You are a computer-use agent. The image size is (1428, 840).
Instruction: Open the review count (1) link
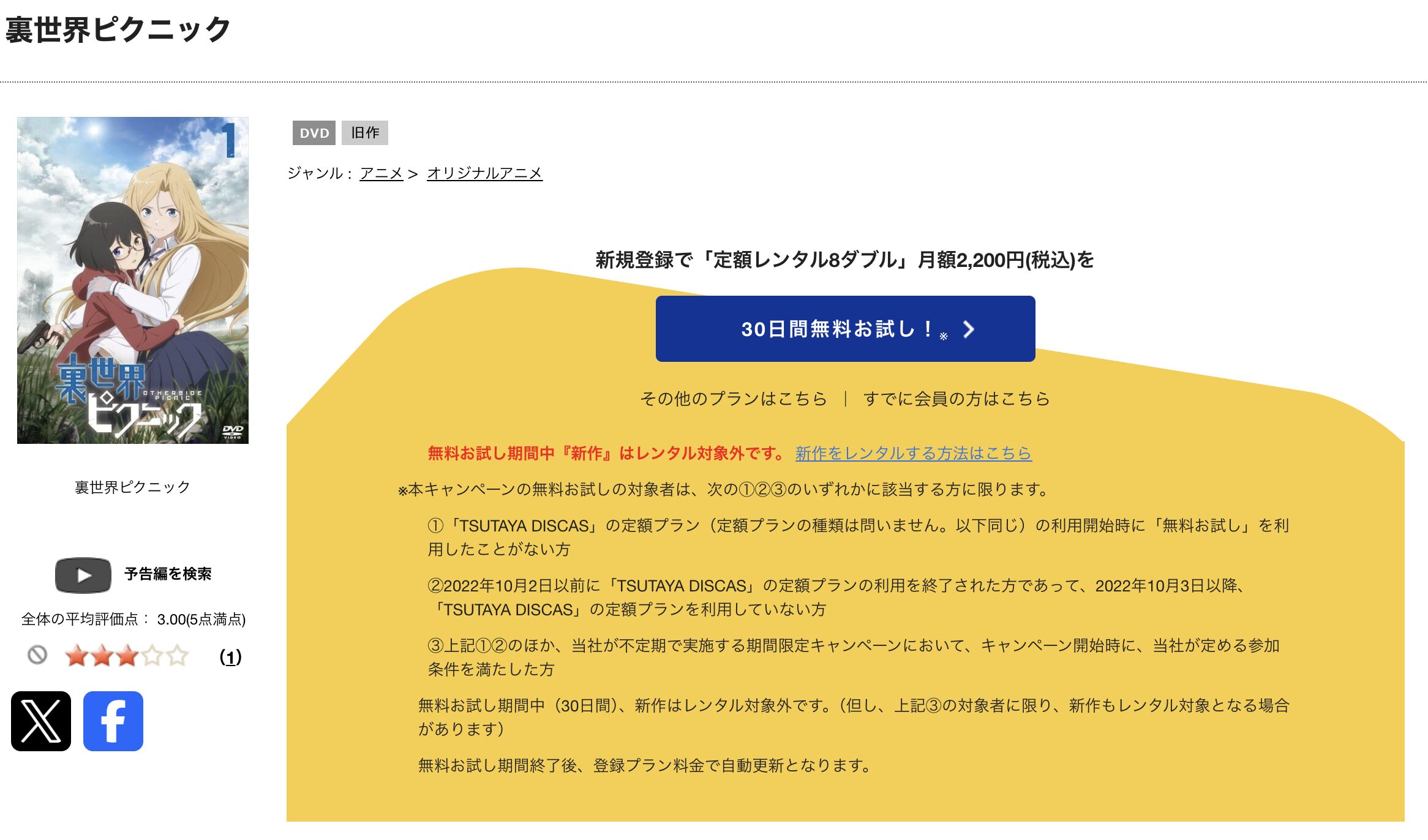(231, 657)
